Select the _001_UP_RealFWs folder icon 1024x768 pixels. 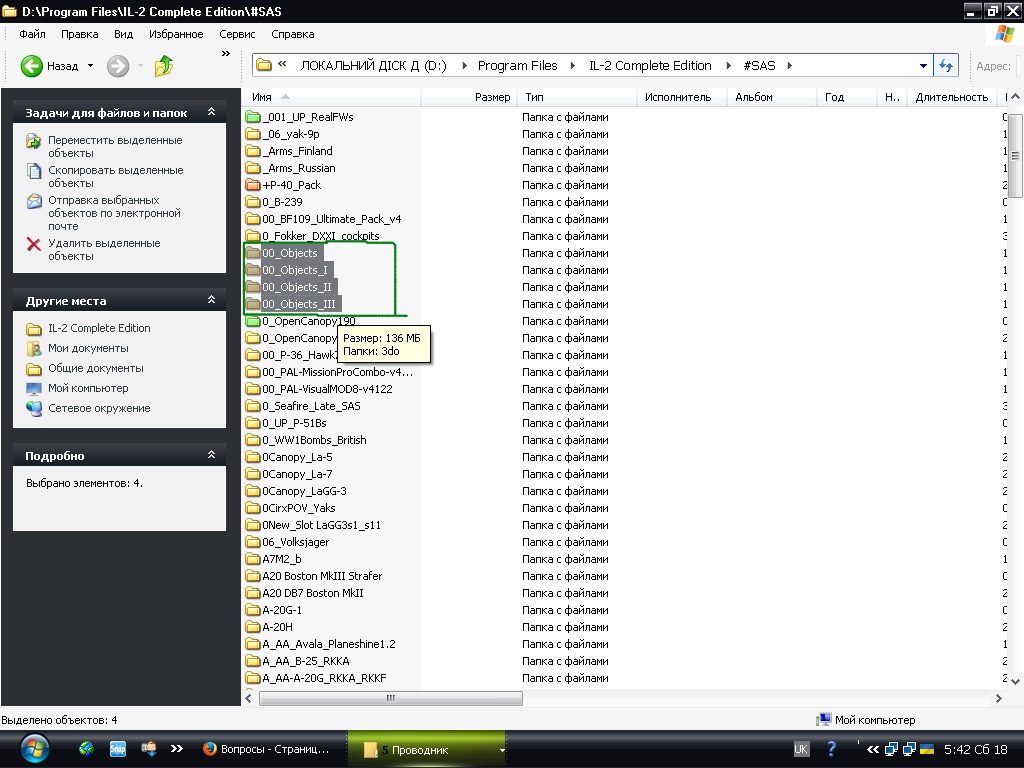[x=253, y=117]
